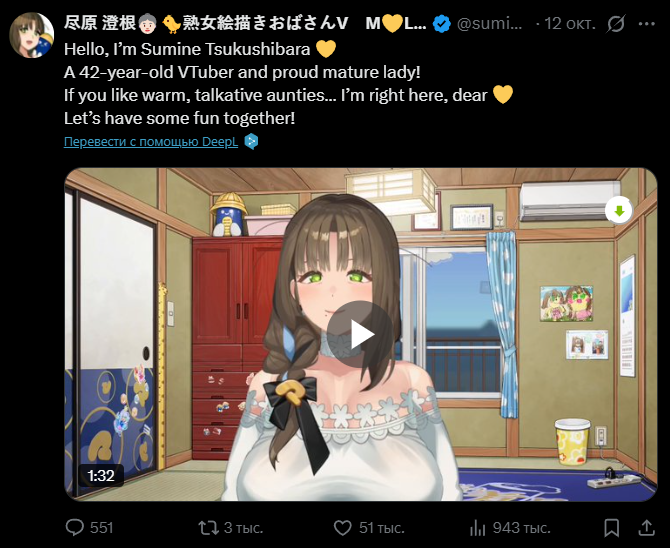Open the three-dot more options menu
Screen dimensions: 670x548
pos(646,24)
